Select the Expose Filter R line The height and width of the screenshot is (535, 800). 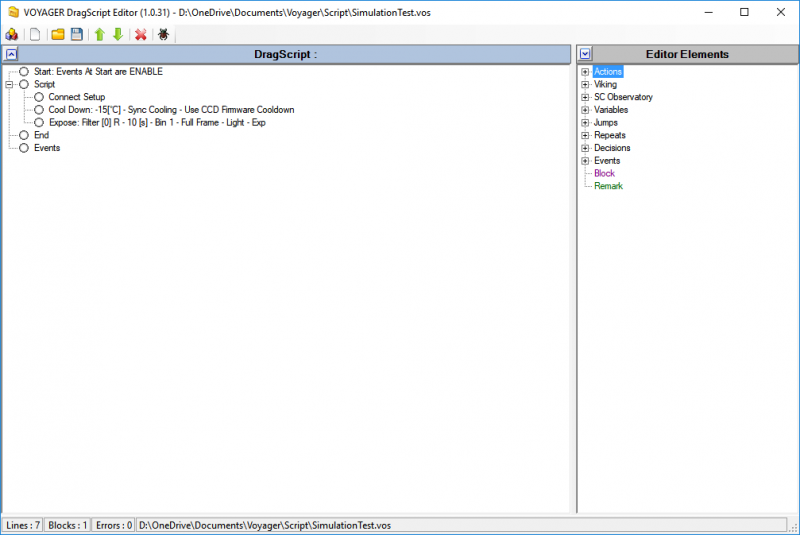pos(157,123)
